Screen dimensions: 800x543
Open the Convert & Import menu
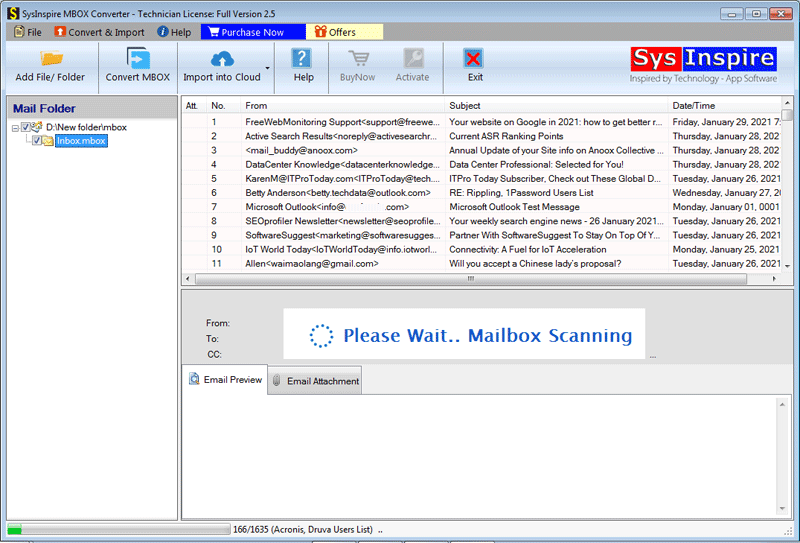coord(99,32)
